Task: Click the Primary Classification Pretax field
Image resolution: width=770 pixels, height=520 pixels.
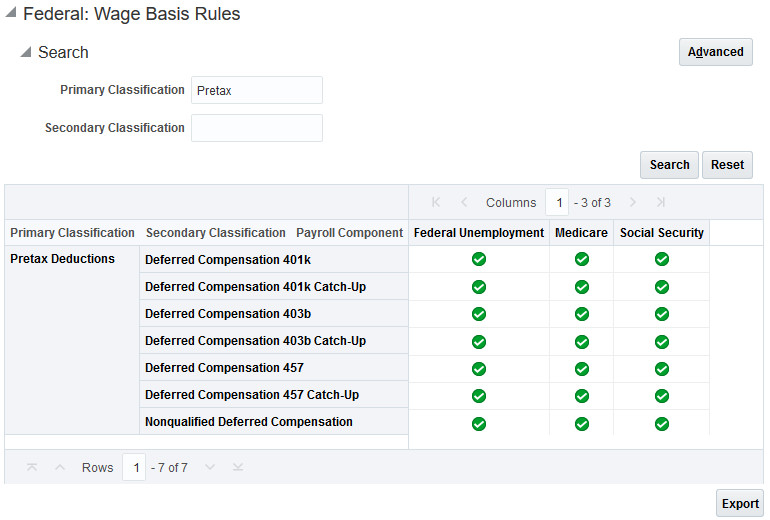Action: (x=257, y=90)
